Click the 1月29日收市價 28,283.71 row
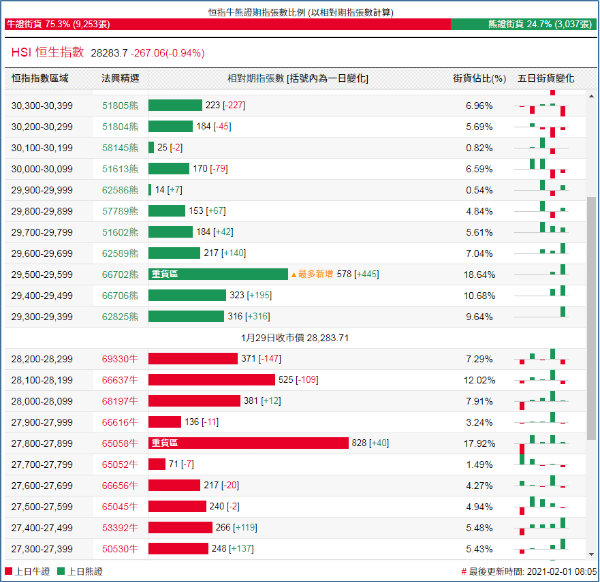Viewport: 600px width, 582px height. [x=295, y=338]
